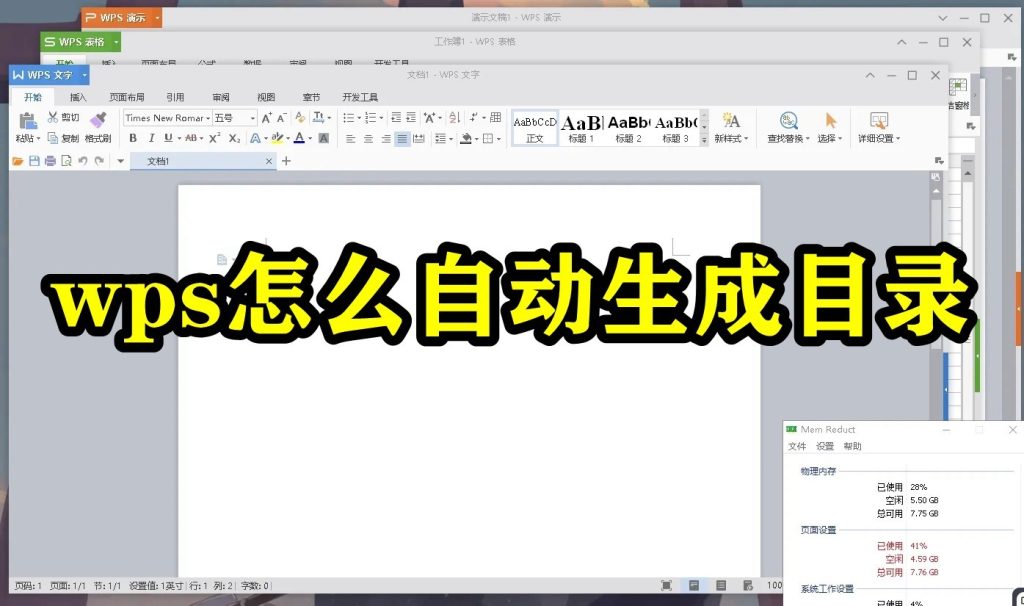Click the Cut (剪切) icon
The image size is (1024, 606).
(53, 118)
